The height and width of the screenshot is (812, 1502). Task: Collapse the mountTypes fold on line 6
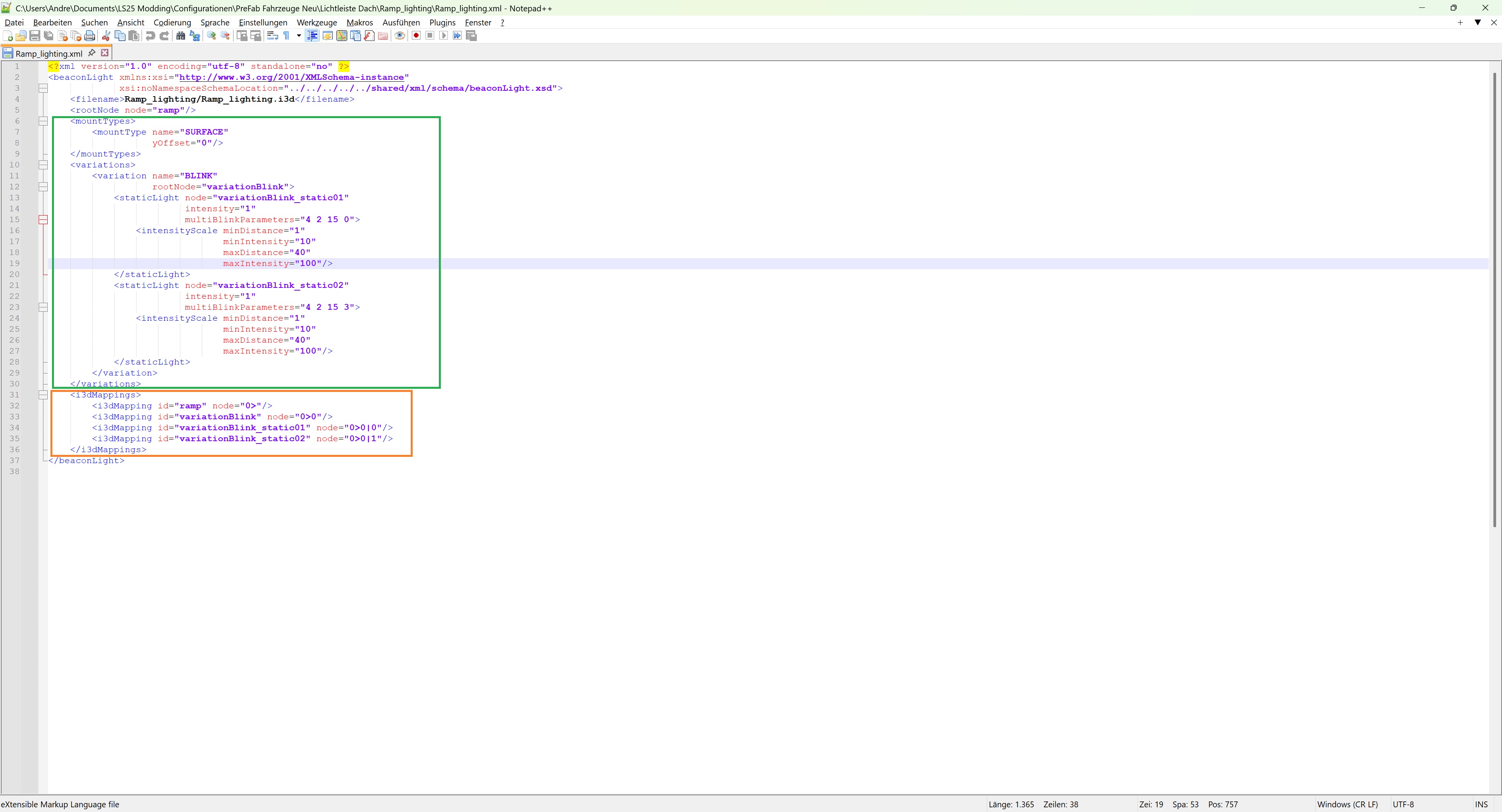pyautogui.click(x=43, y=121)
